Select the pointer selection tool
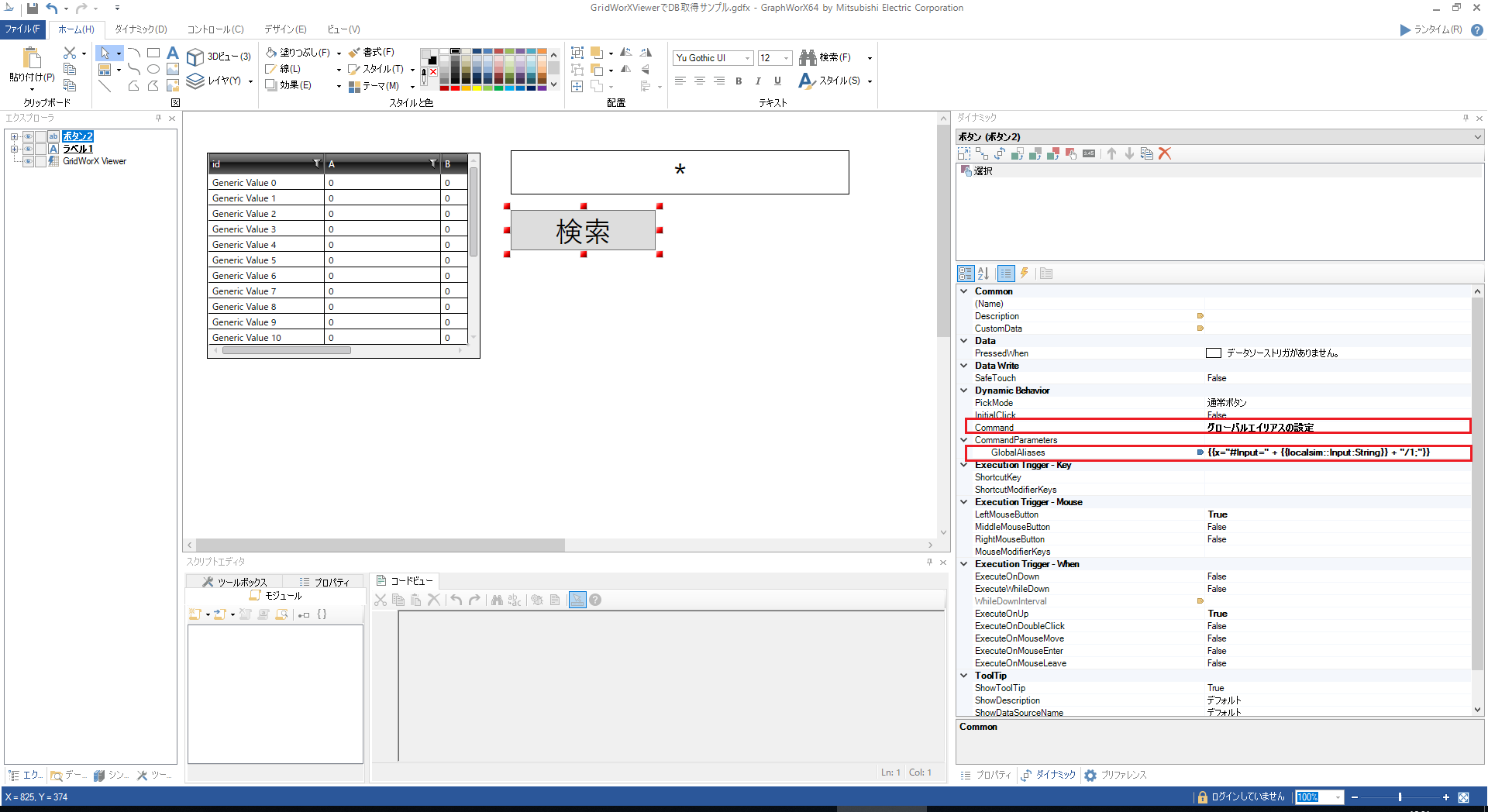The width and height of the screenshot is (1488, 812). pos(105,53)
